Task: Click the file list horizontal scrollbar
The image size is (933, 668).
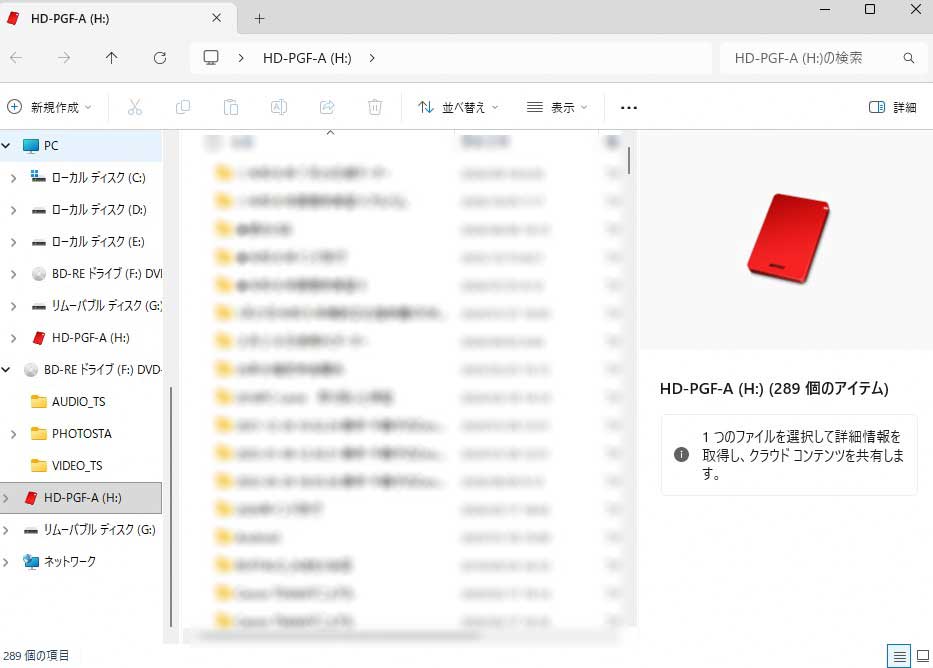Action: tap(338, 636)
